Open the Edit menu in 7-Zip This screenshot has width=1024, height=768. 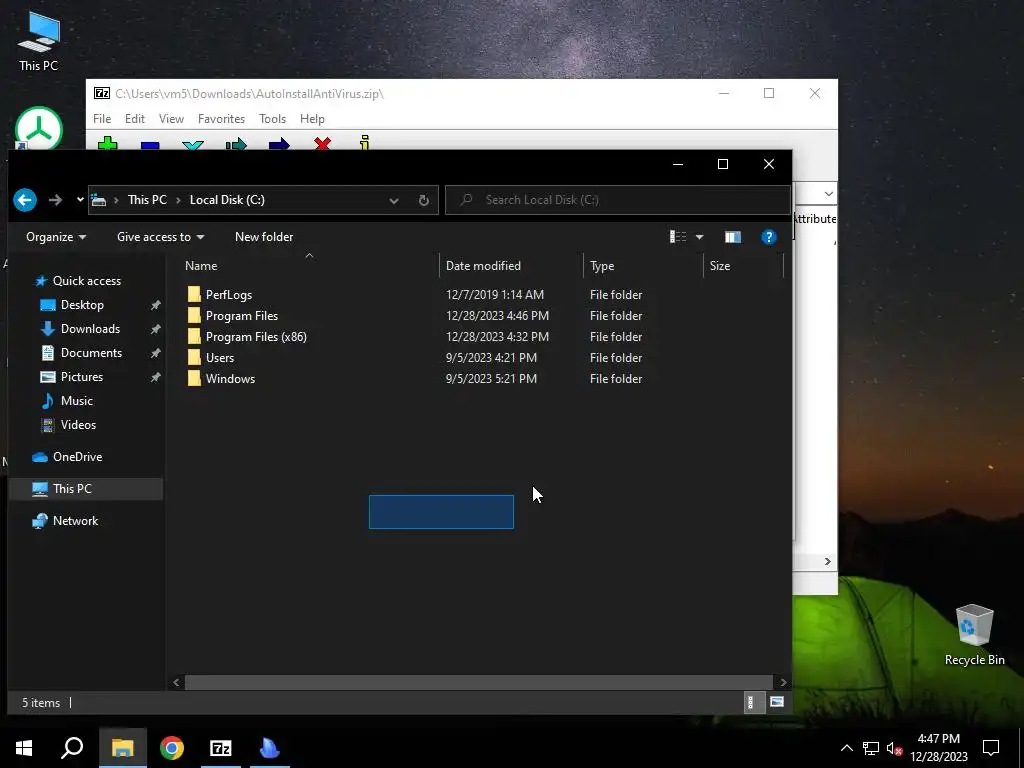click(135, 119)
